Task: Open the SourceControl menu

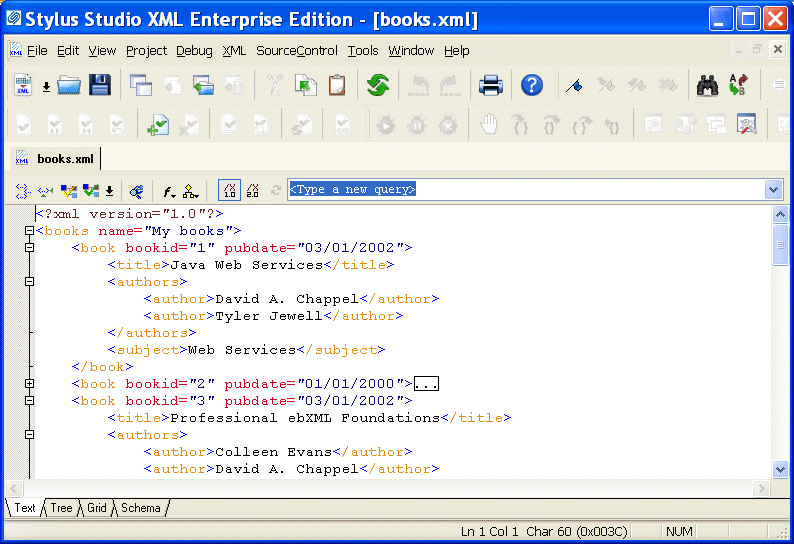Action: [296, 51]
